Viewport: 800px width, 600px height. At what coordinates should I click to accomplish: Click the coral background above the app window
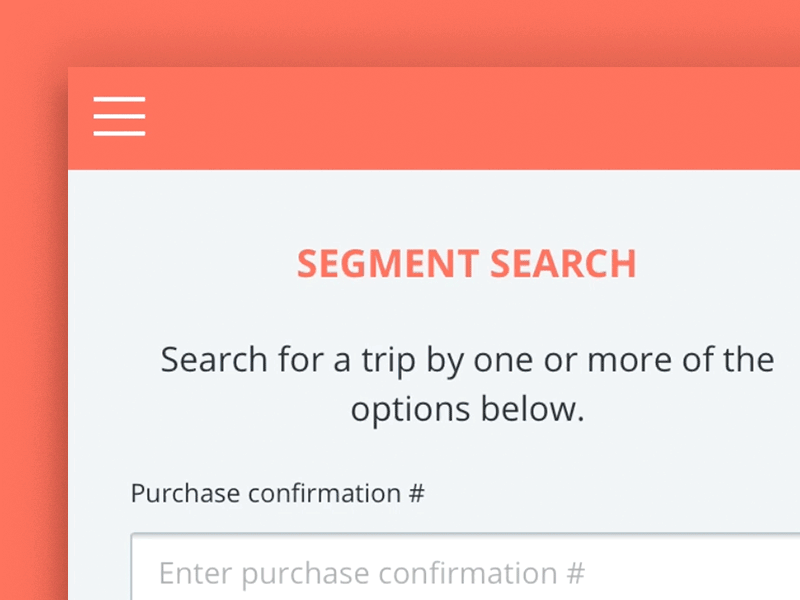pos(400,32)
